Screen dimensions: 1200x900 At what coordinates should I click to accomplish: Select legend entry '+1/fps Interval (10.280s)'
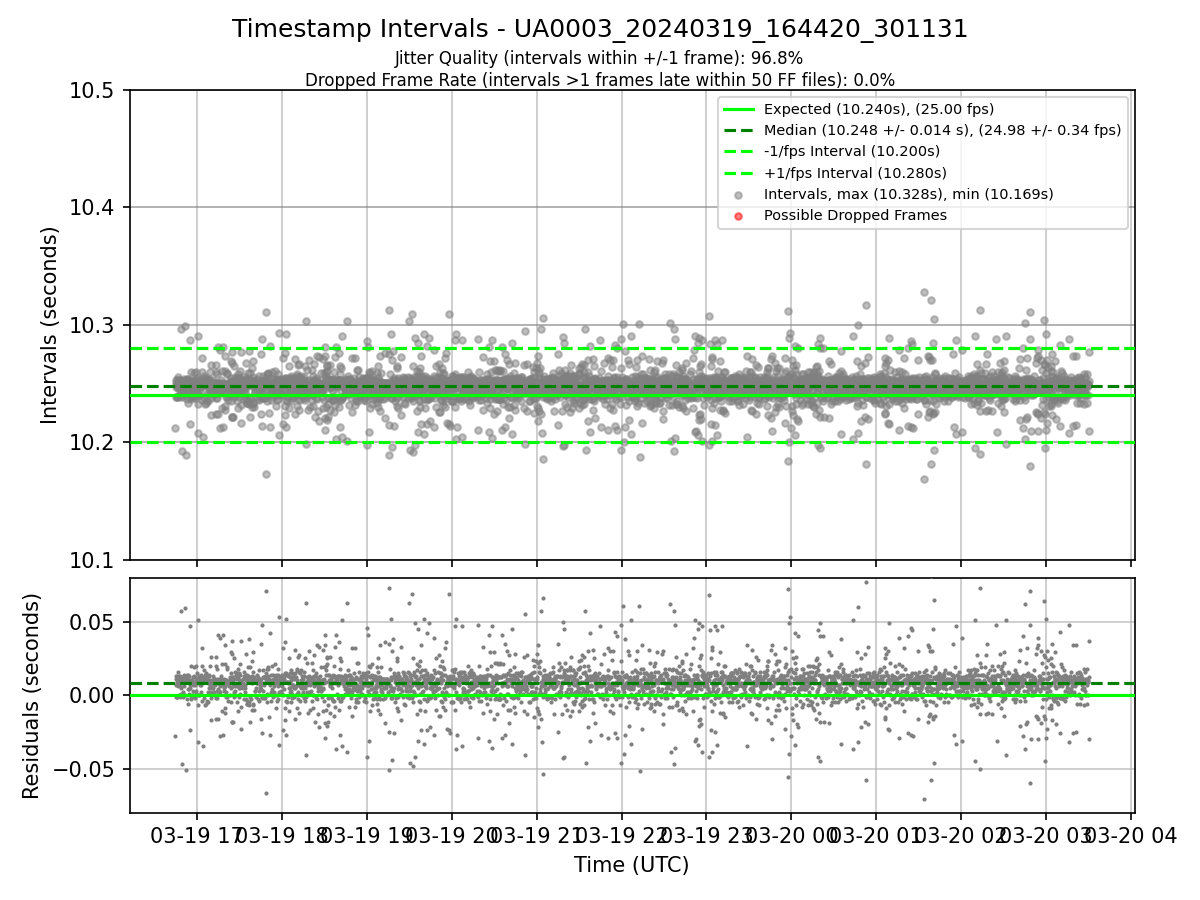coord(855,173)
